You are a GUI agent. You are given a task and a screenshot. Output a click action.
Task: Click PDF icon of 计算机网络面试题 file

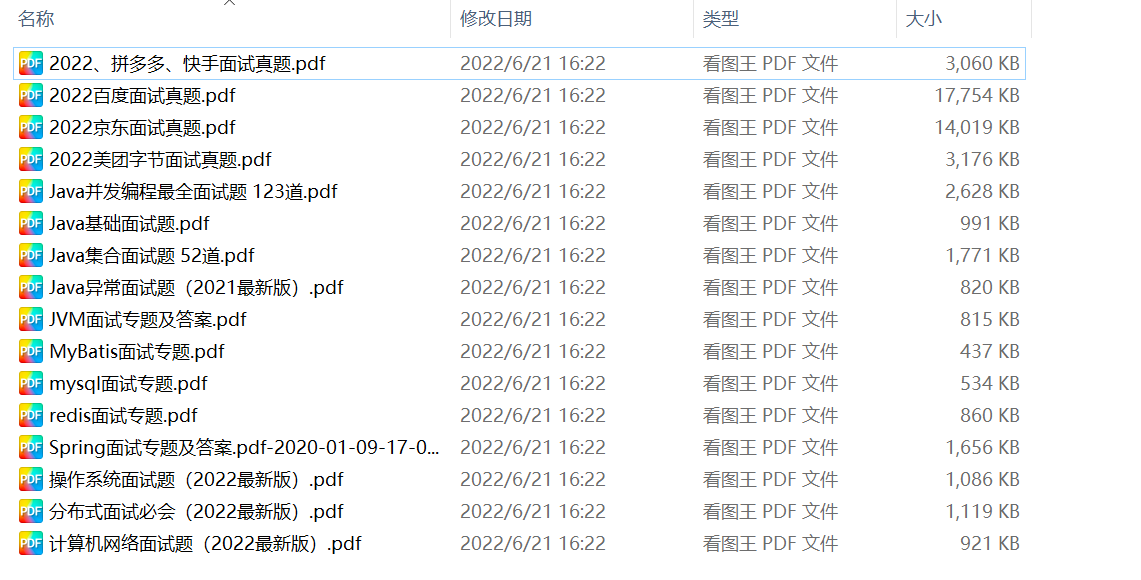(x=31, y=544)
